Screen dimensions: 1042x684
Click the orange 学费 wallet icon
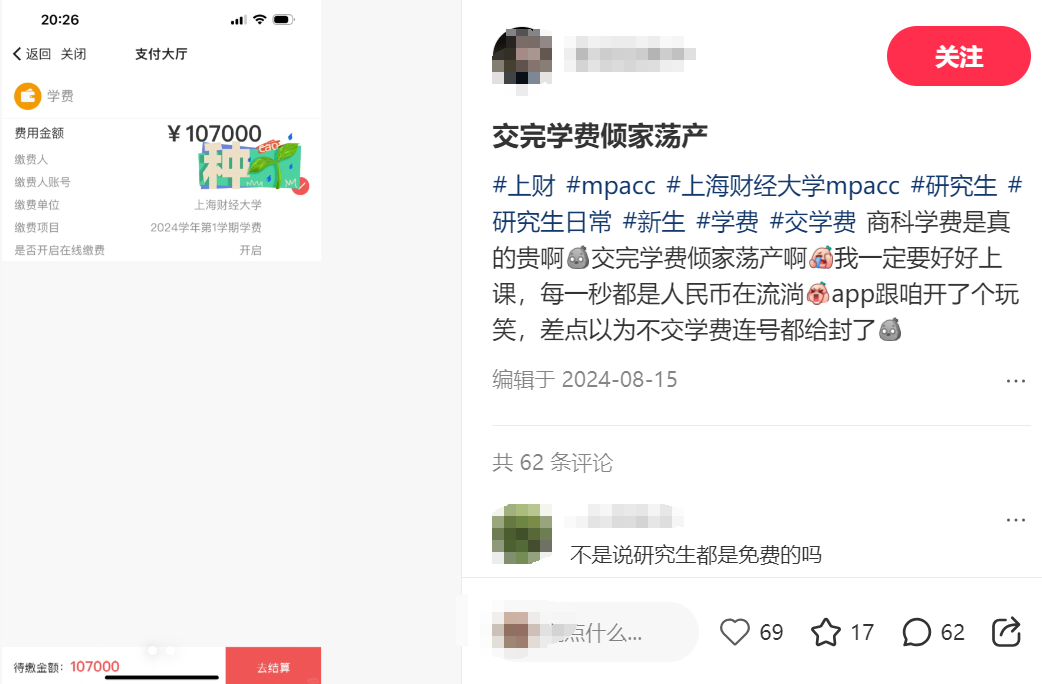[x=28, y=96]
